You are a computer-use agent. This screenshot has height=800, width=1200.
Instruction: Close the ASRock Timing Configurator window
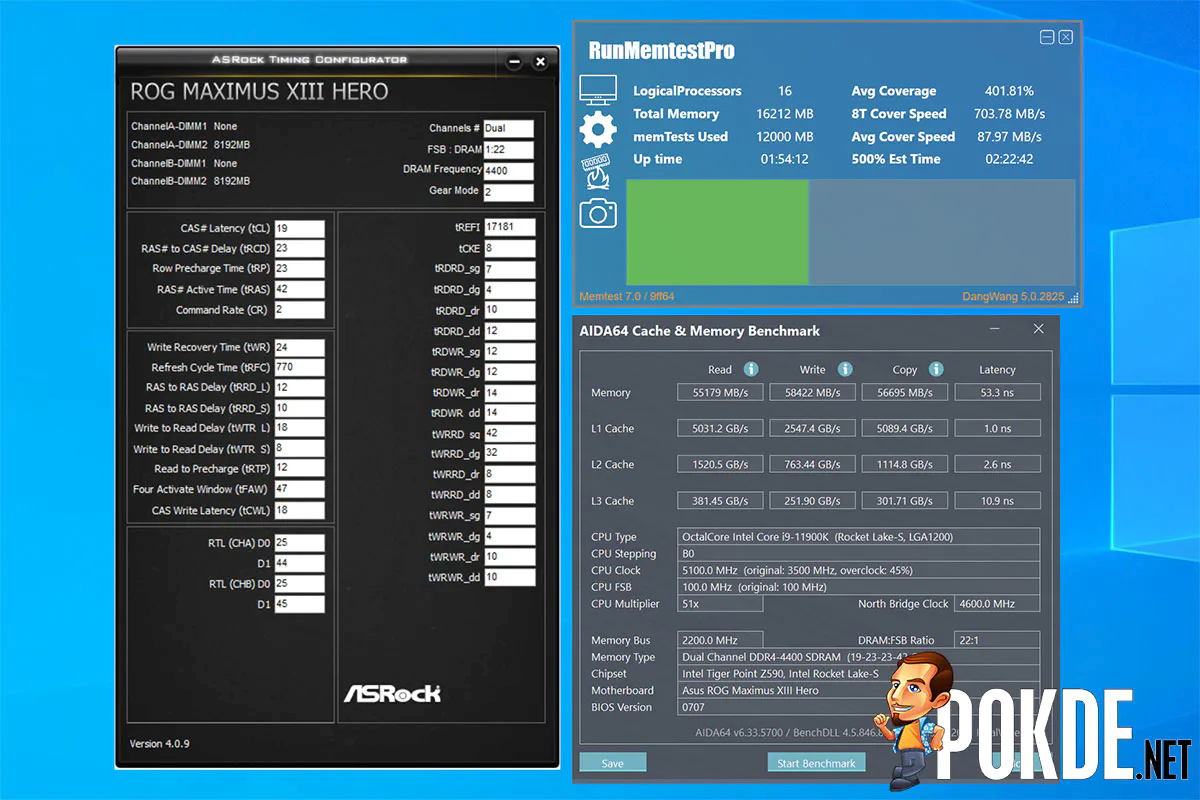[540, 62]
